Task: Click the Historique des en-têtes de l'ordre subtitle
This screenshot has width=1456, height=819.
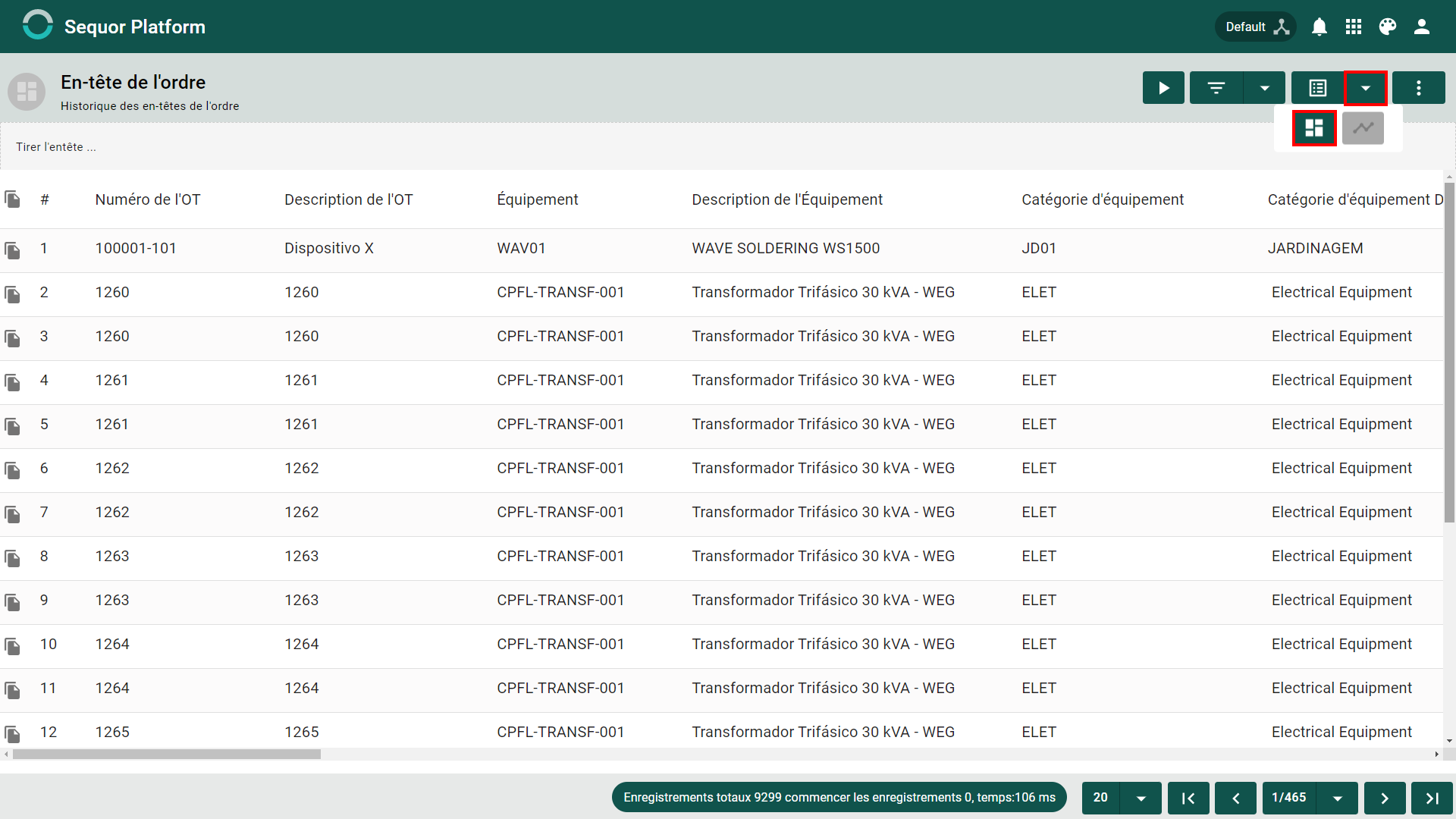Action: [149, 106]
